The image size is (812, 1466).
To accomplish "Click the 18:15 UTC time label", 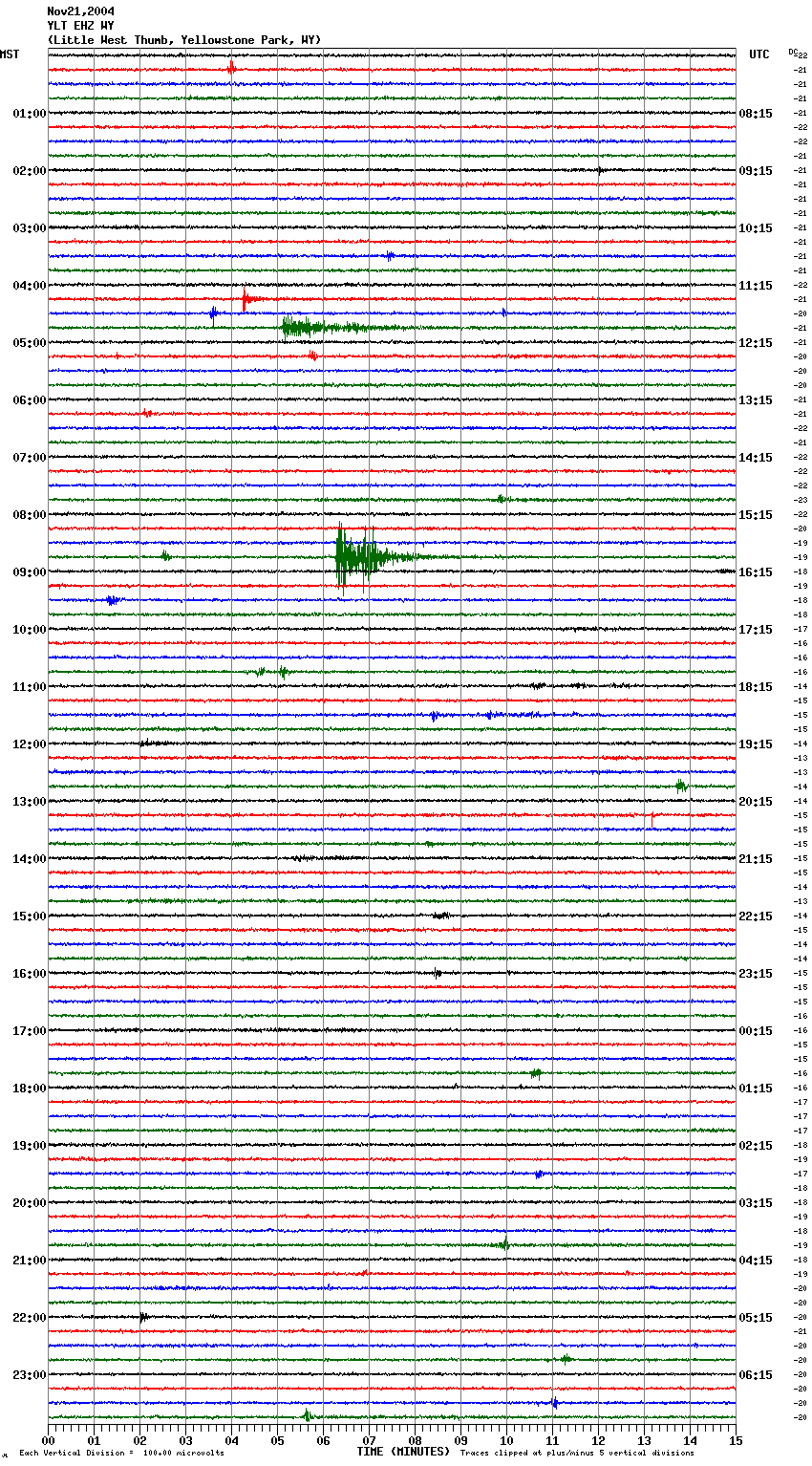I will [756, 687].
